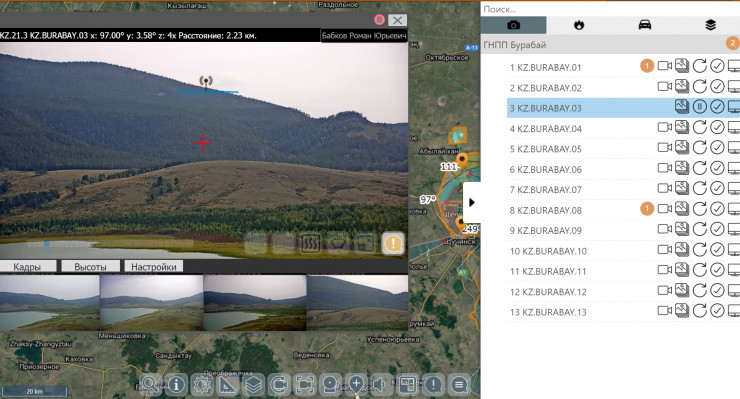Add a new map marker pin
The image size is (740, 399).
[356, 385]
